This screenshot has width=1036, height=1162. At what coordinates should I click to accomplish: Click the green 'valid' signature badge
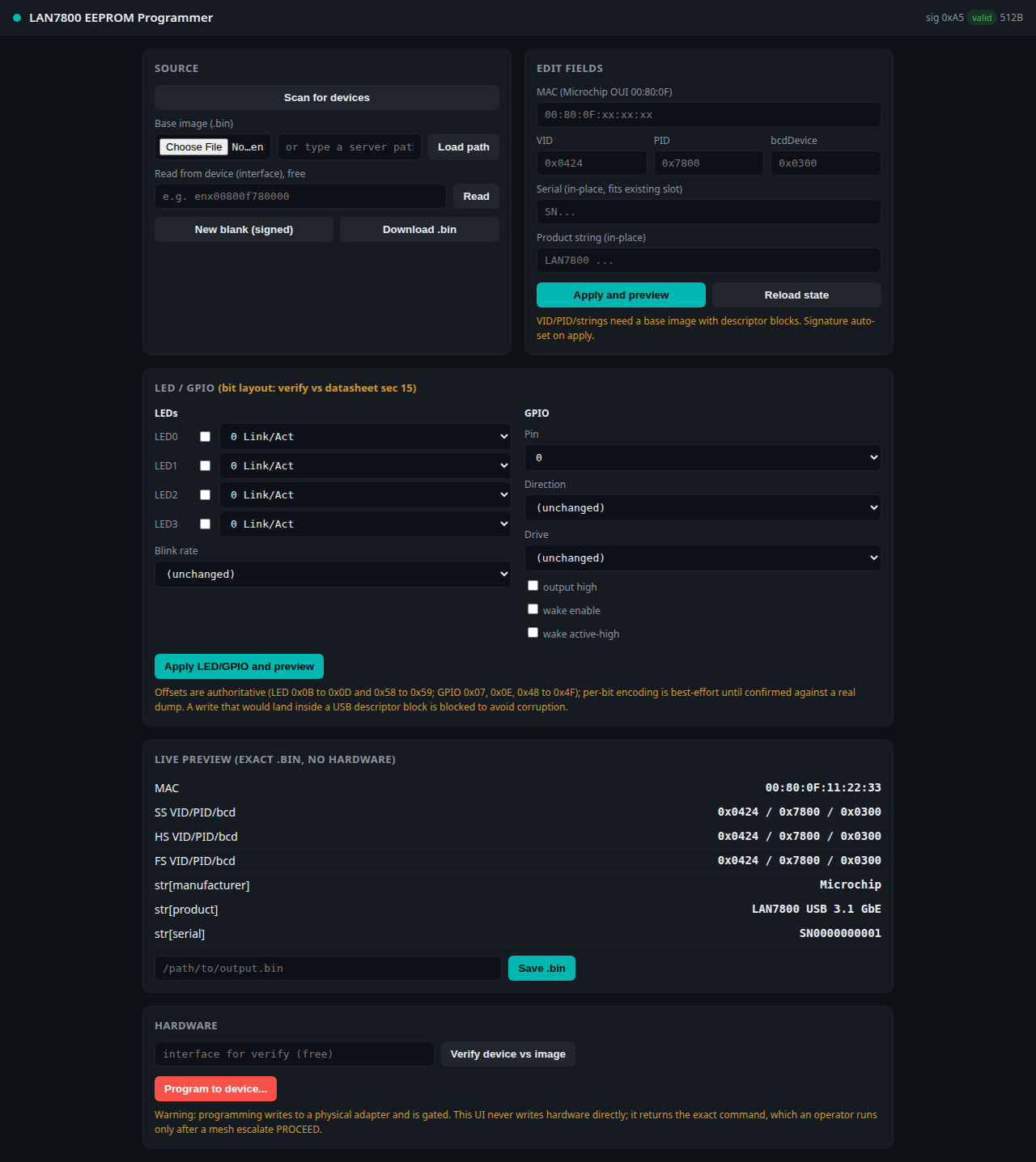pos(982,18)
